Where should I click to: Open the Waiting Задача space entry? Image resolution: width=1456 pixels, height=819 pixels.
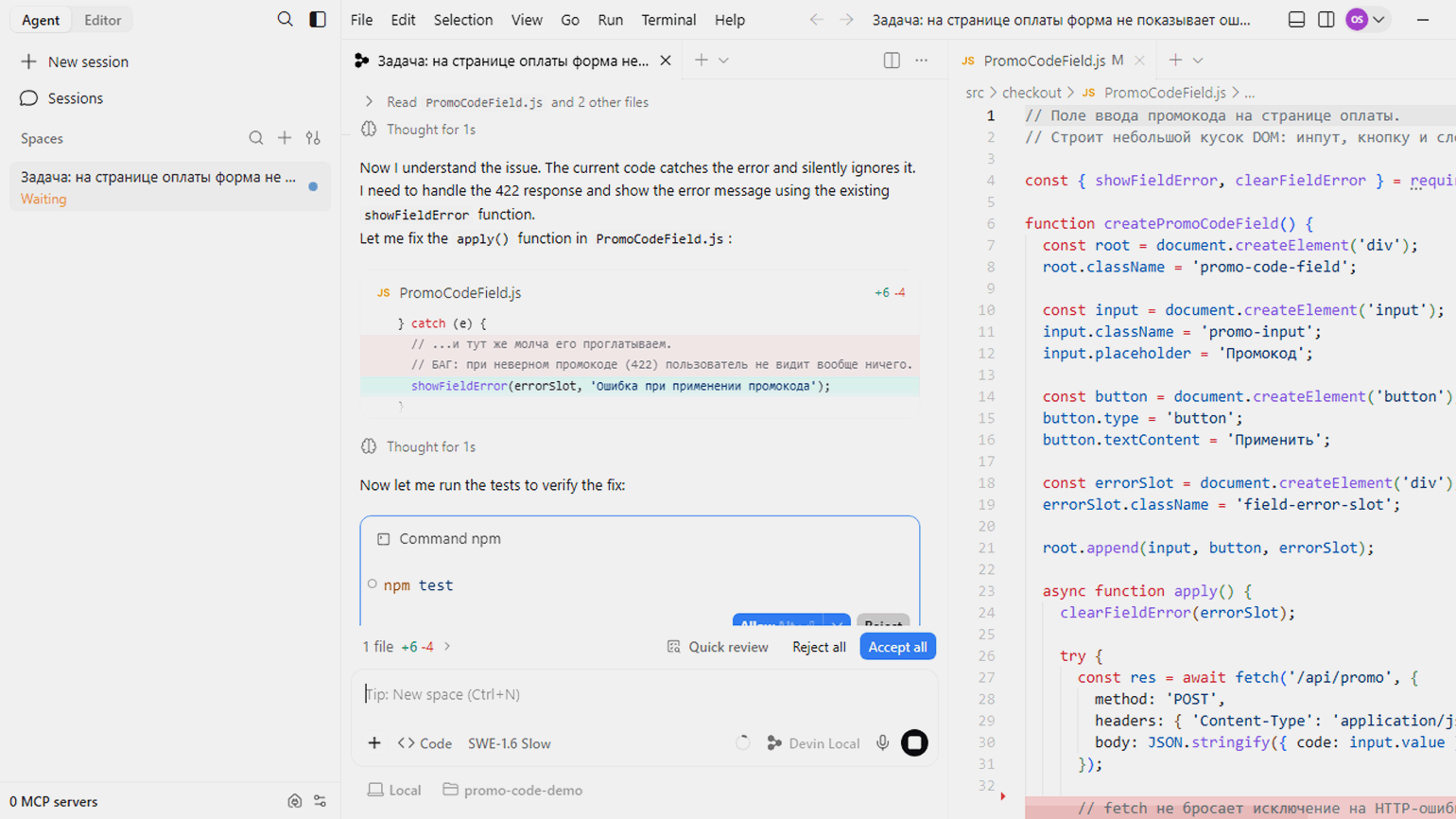click(x=170, y=187)
